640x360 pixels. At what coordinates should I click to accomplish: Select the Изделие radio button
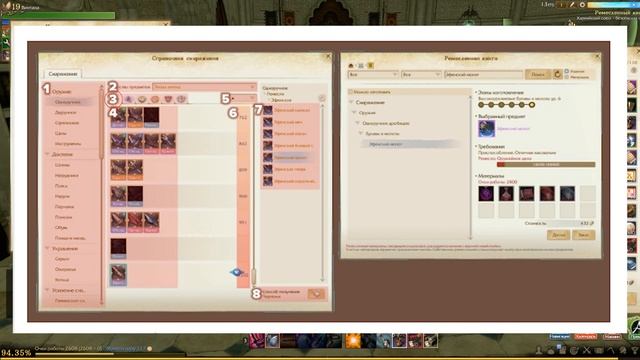(567, 71)
